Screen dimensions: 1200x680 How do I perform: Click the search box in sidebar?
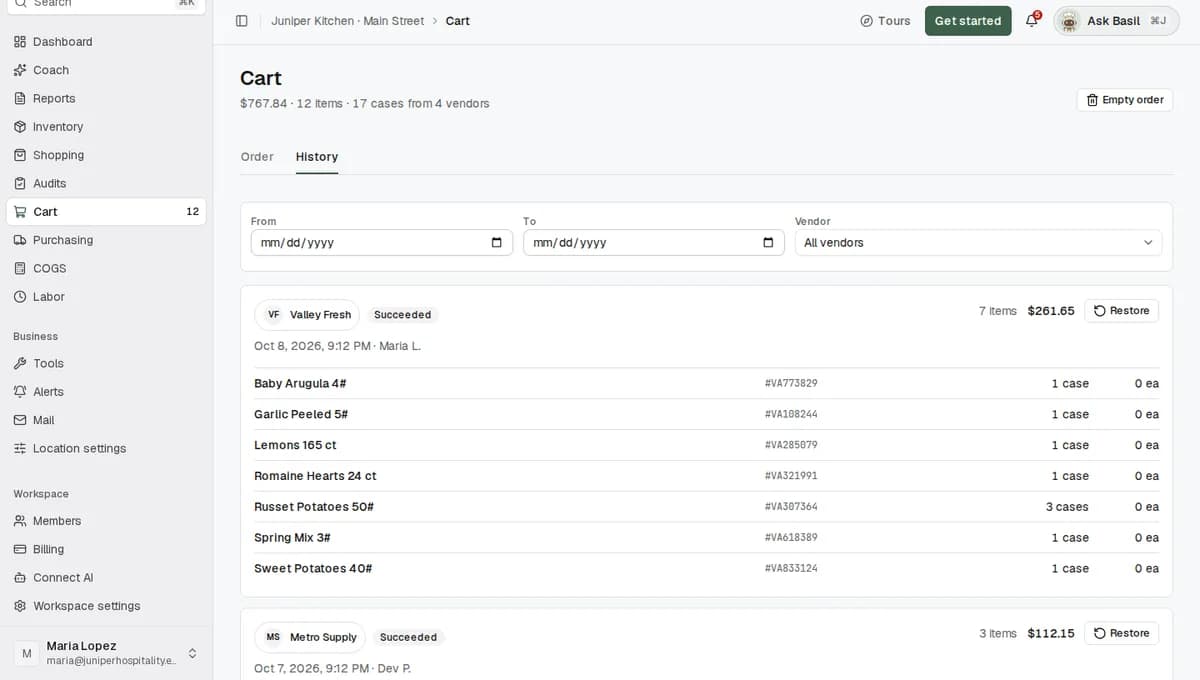pyautogui.click(x=106, y=4)
